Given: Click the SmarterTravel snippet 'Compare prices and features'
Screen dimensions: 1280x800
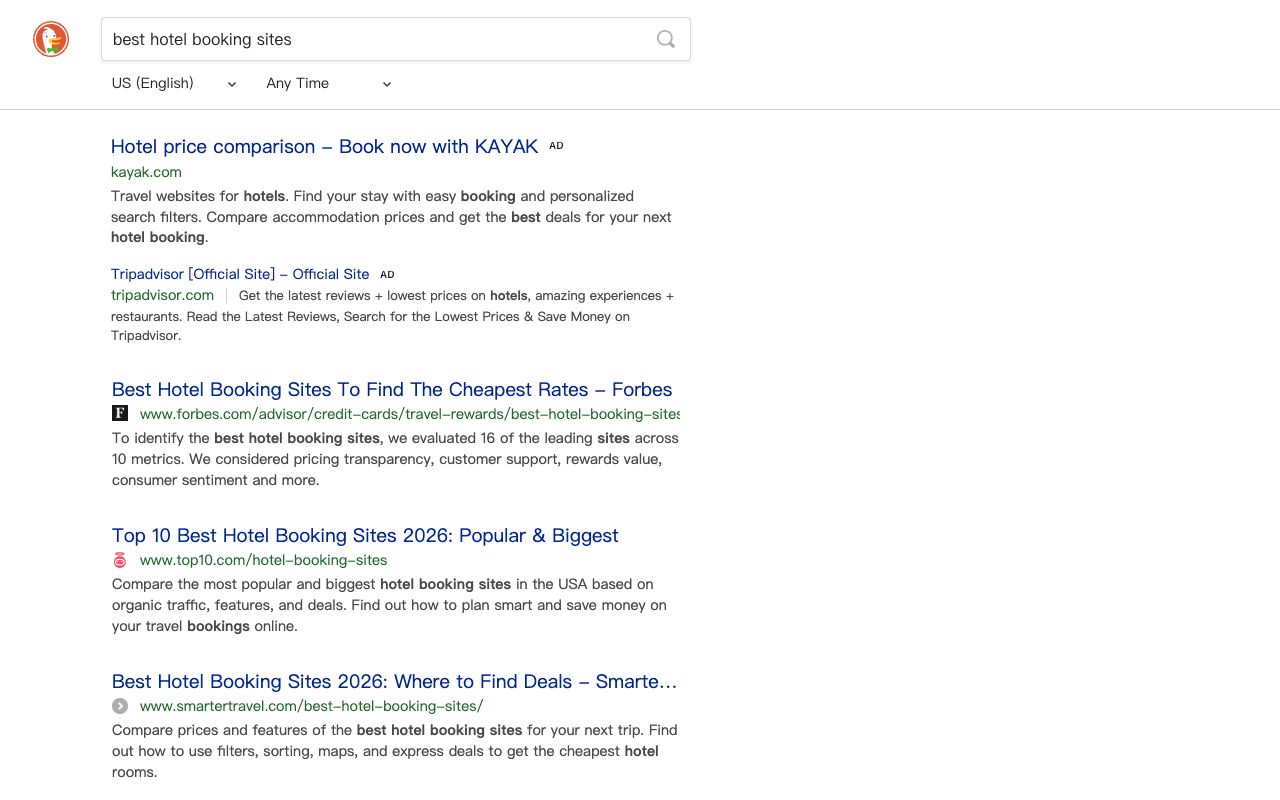Looking at the screenshot, I should (394, 751).
